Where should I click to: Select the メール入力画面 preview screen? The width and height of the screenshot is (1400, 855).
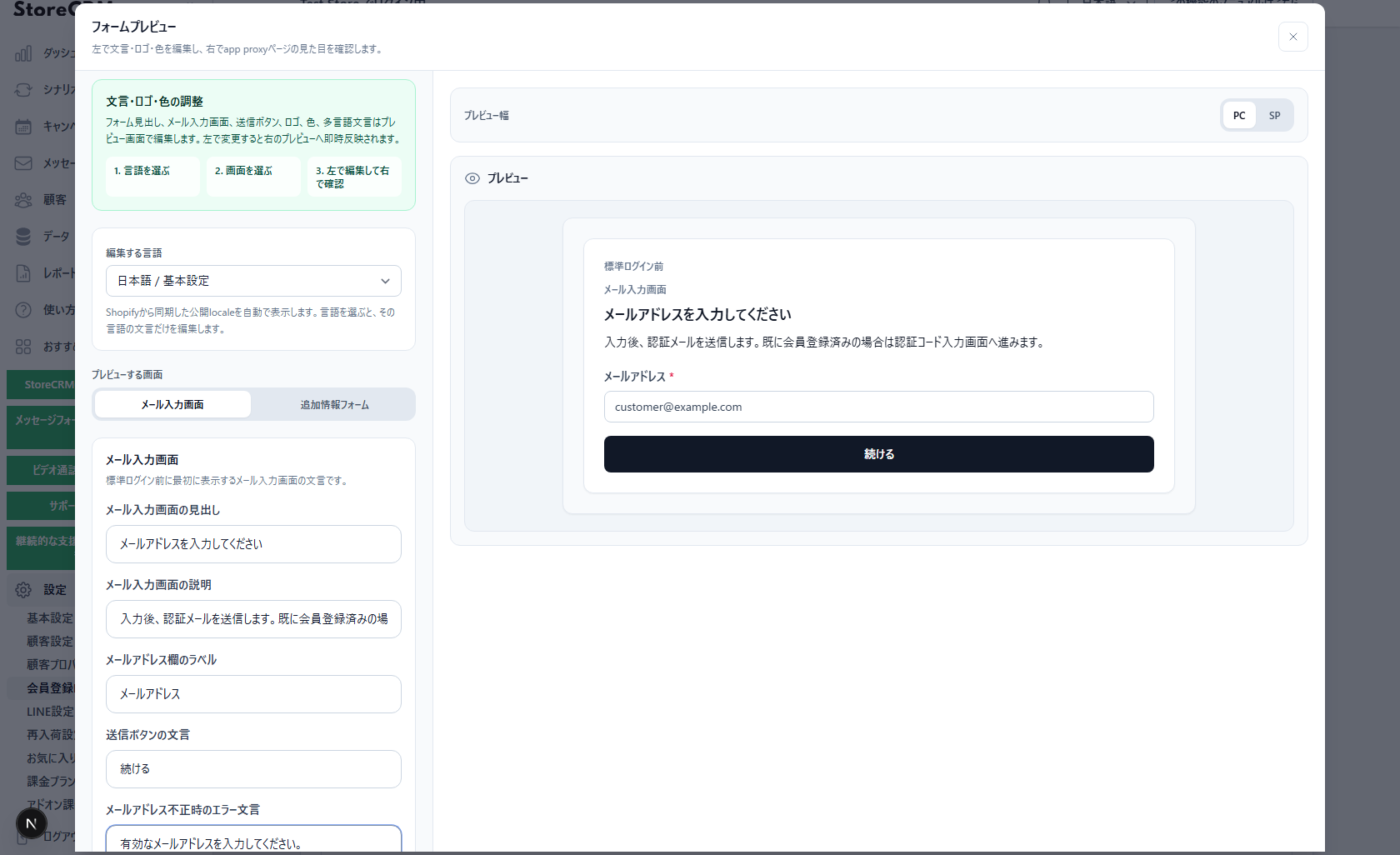coord(172,404)
